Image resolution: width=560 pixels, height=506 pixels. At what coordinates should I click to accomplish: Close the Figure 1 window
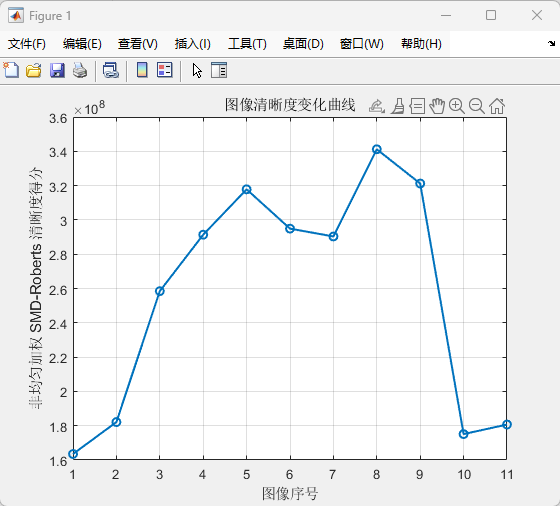(x=537, y=15)
